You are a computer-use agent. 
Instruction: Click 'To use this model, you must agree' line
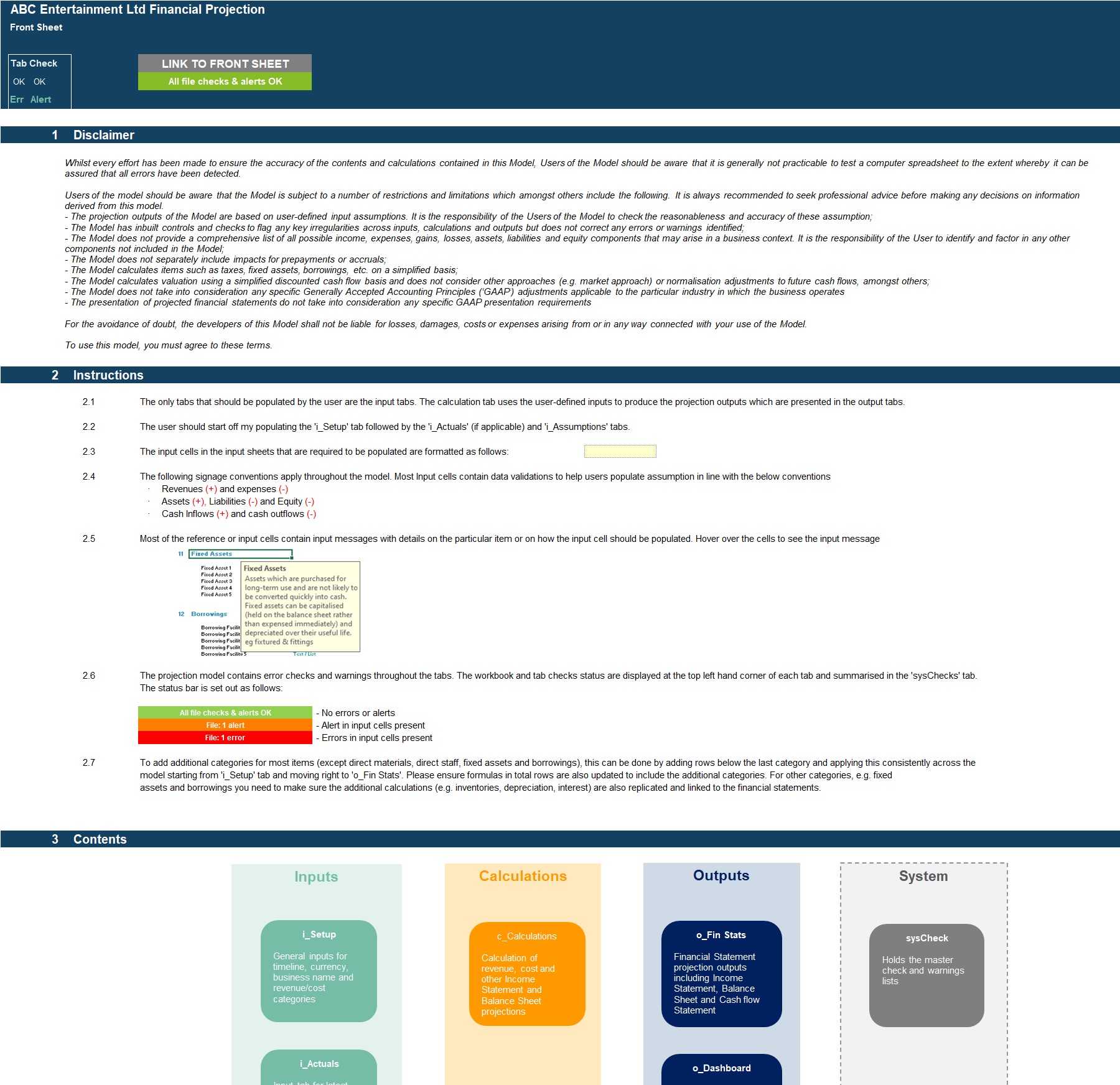coord(169,345)
